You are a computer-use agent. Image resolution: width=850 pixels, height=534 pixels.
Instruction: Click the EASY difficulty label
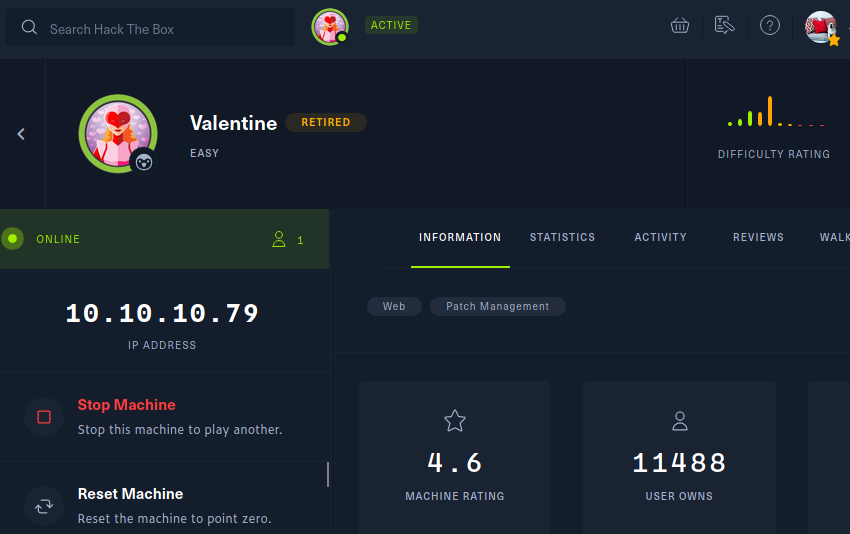tap(204, 153)
